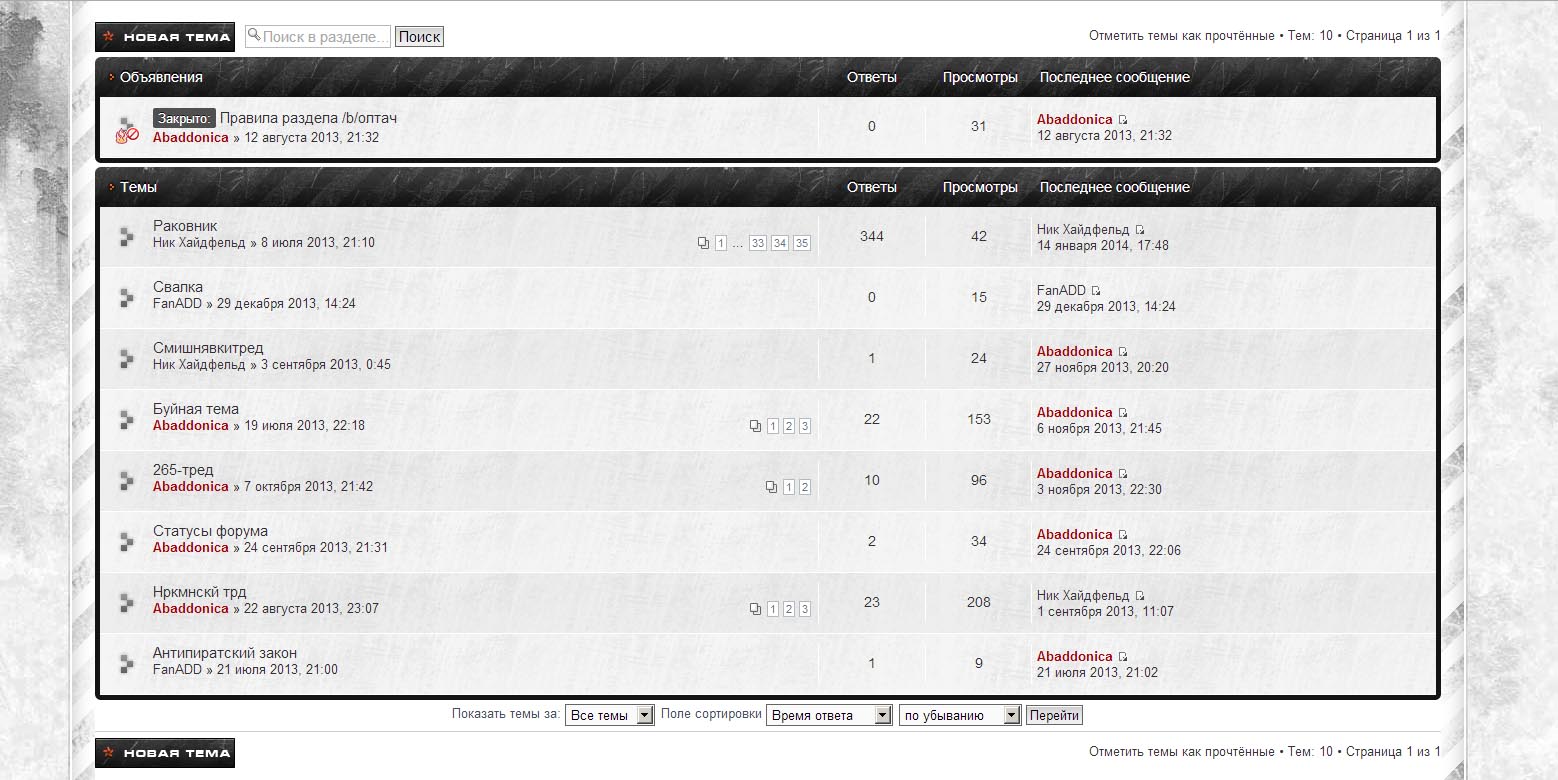View last post icon in Статусы форума row
This screenshot has width=1558, height=780.
coord(1123,535)
